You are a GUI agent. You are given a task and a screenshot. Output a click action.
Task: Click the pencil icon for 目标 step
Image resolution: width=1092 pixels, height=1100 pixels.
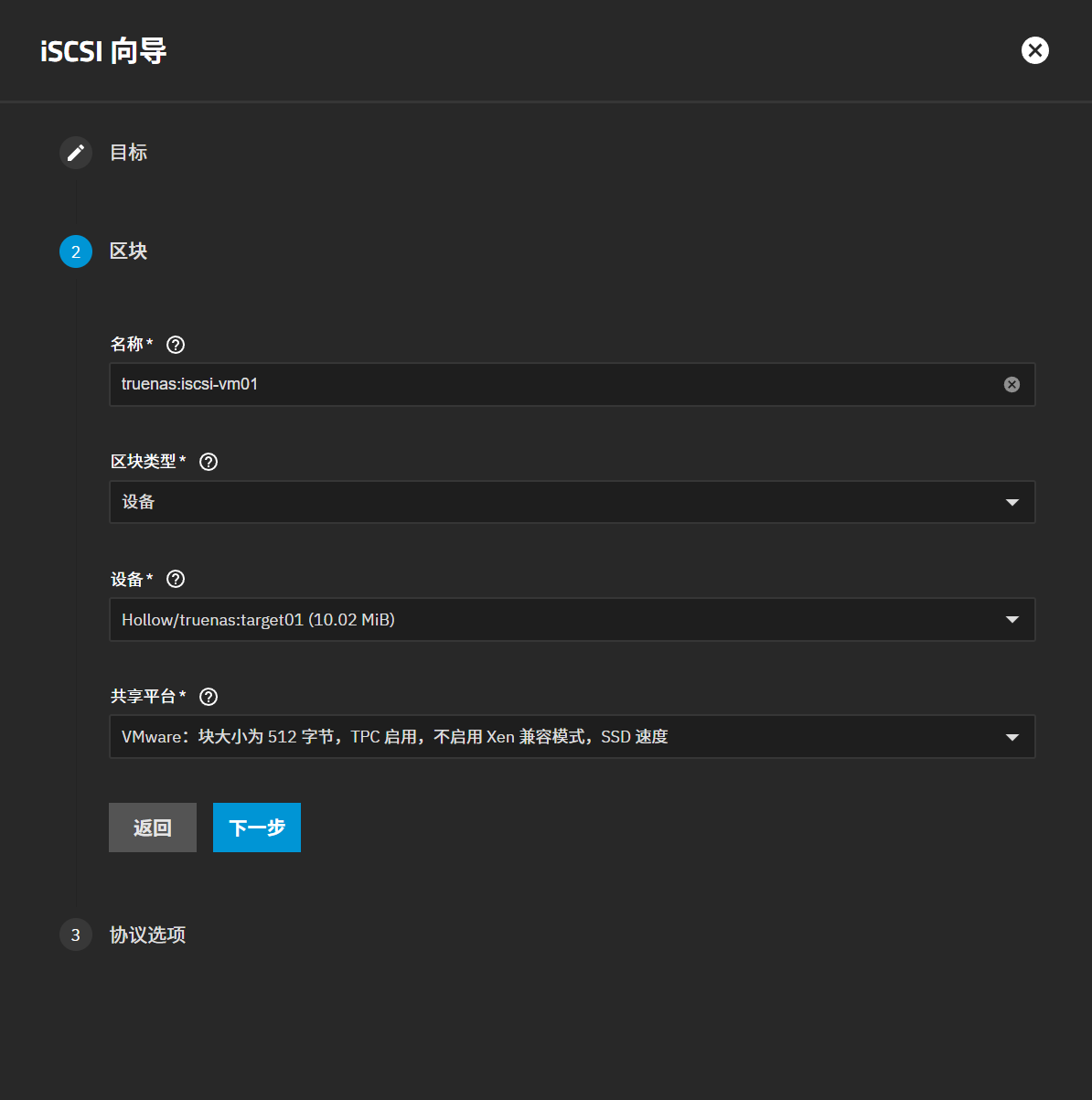[76, 153]
